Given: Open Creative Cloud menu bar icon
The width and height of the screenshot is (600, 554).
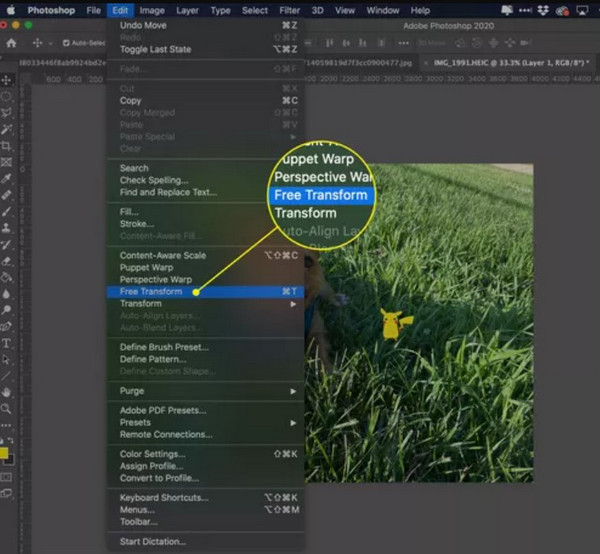Looking at the screenshot, I should [562, 11].
